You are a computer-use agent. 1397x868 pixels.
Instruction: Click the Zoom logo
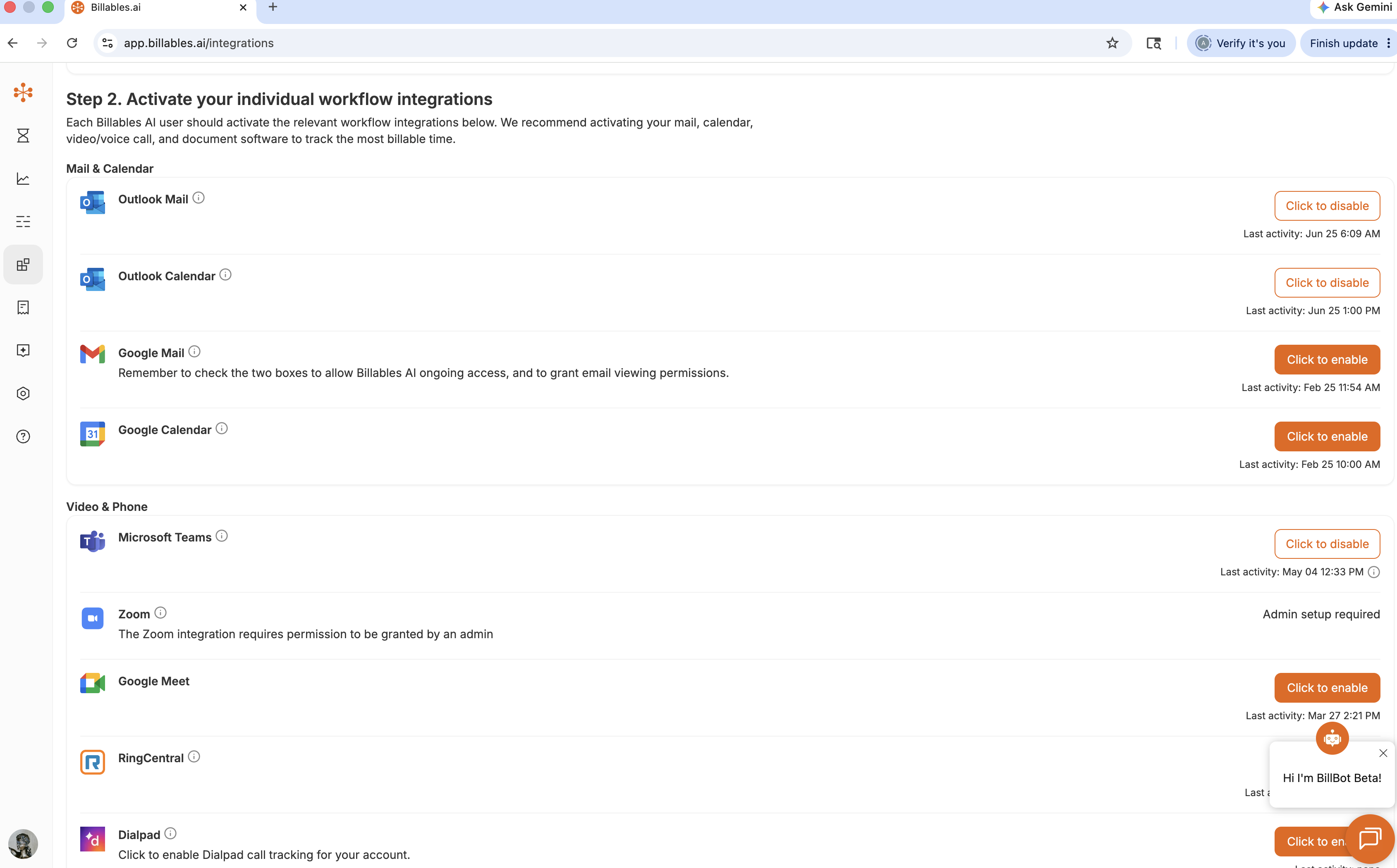(x=93, y=618)
